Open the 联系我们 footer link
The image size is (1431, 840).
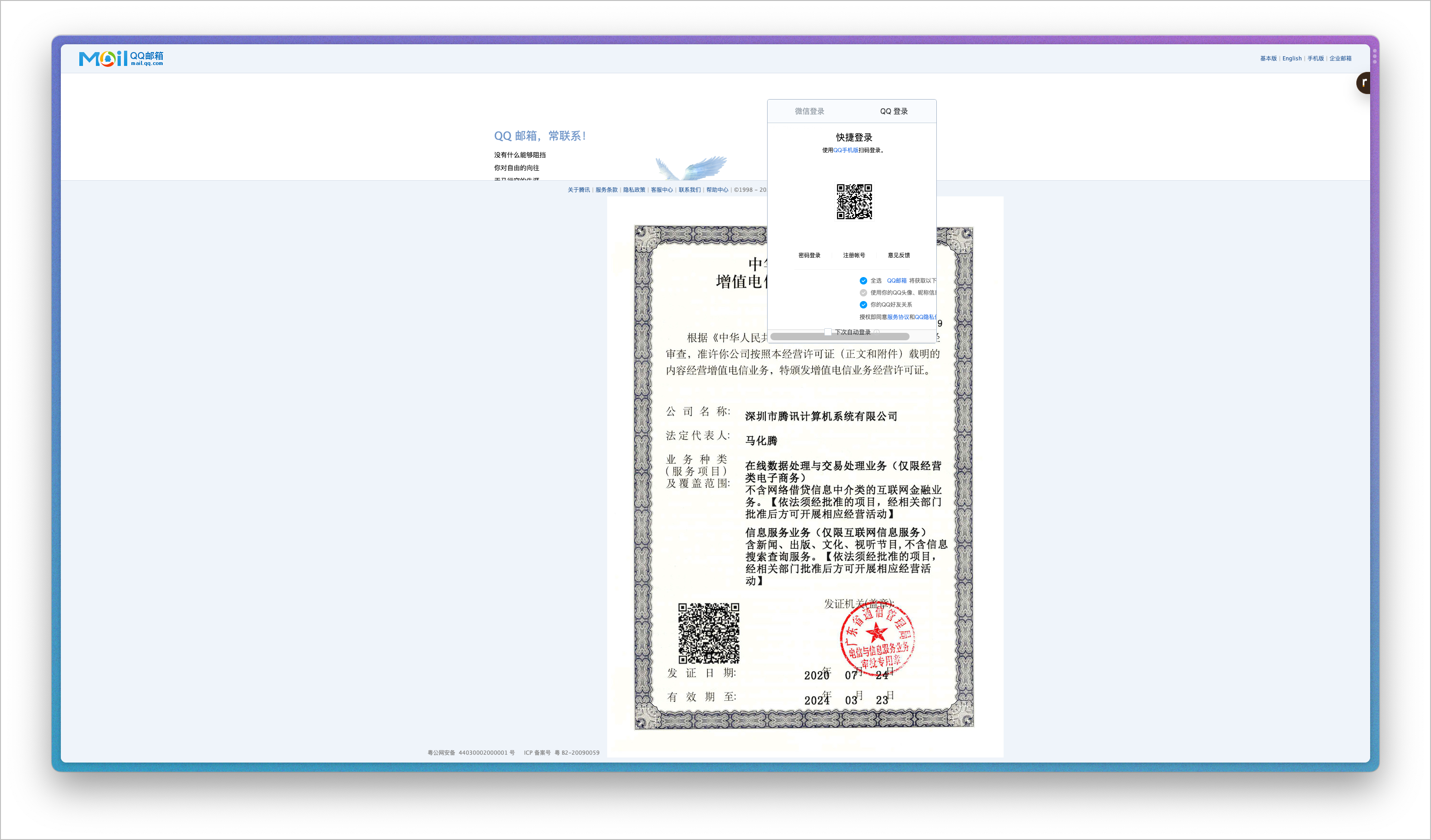(689, 189)
